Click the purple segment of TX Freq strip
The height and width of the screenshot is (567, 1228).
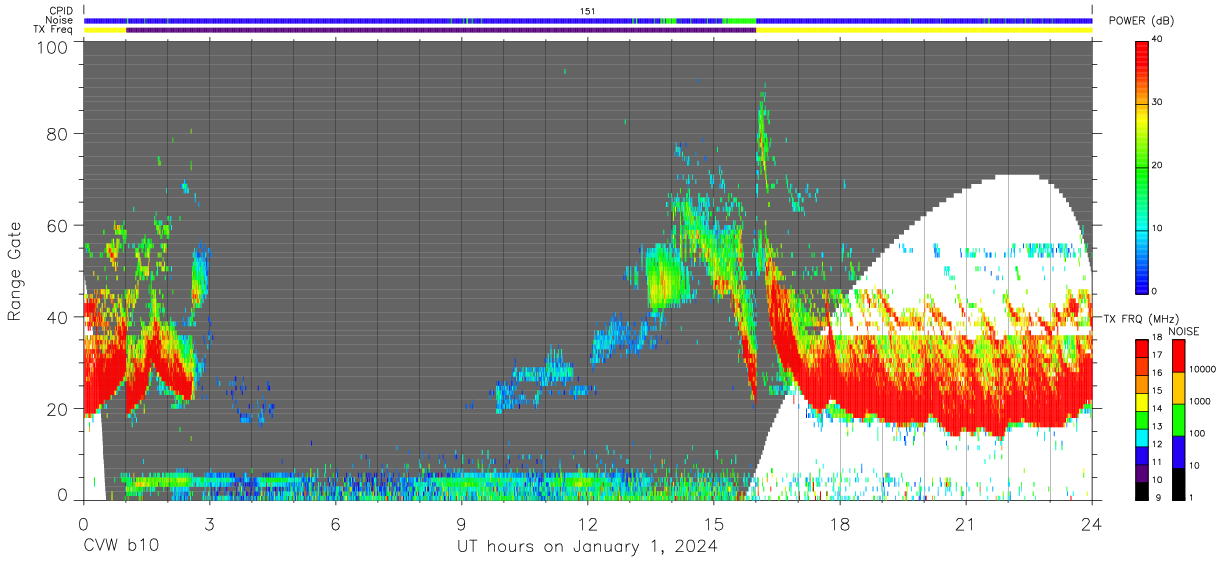(x=441, y=30)
